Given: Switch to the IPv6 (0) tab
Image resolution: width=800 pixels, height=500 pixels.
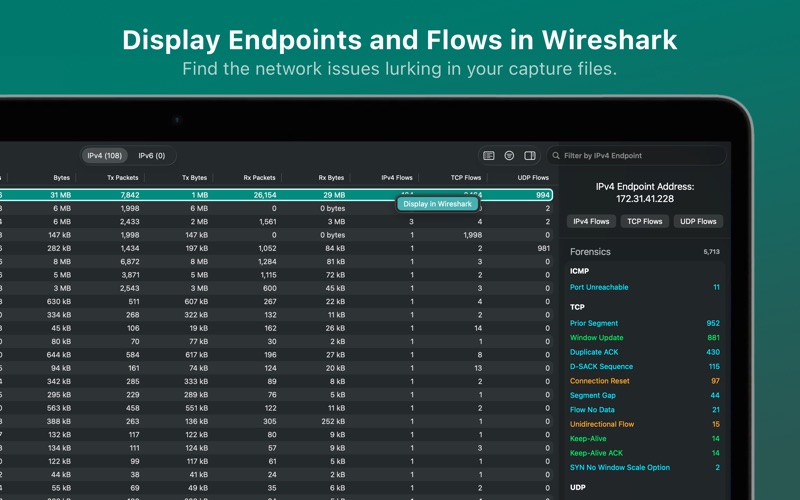Looking at the screenshot, I should 152,156.
